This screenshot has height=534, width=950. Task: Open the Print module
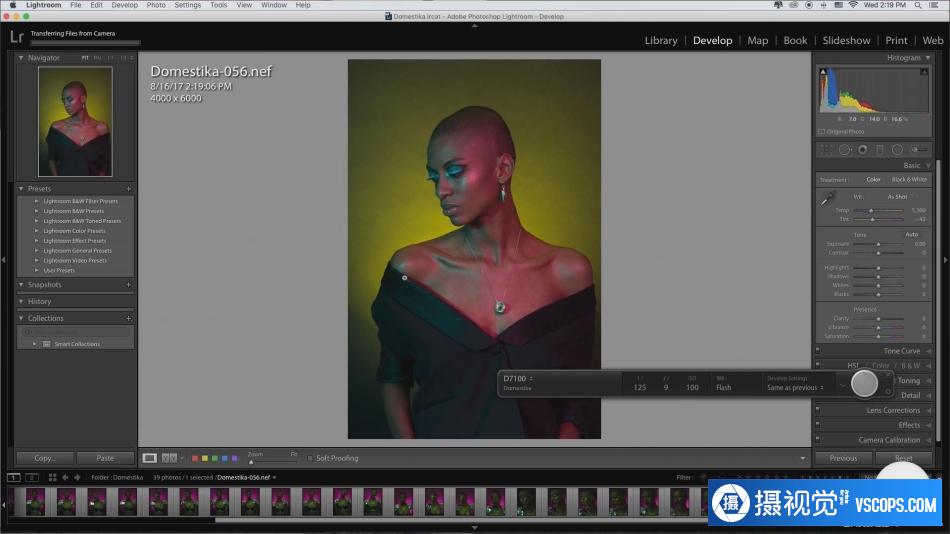[896, 40]
